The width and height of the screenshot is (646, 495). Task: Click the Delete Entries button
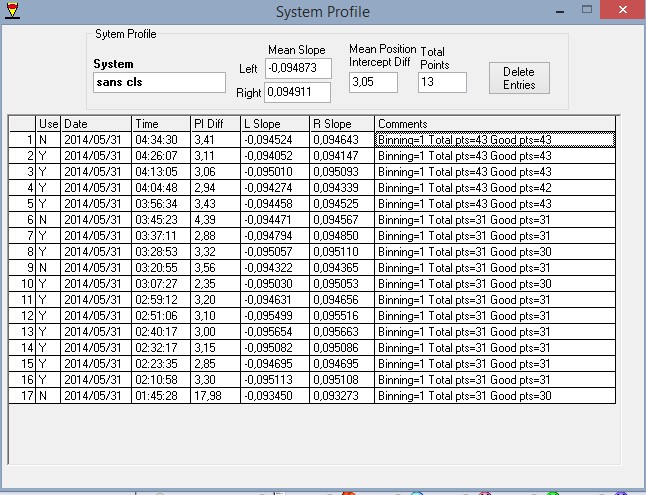519,78
